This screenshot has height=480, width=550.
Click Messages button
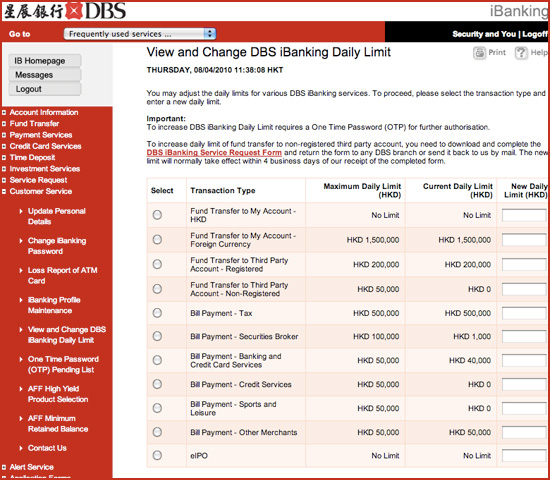tap(45, 75)
